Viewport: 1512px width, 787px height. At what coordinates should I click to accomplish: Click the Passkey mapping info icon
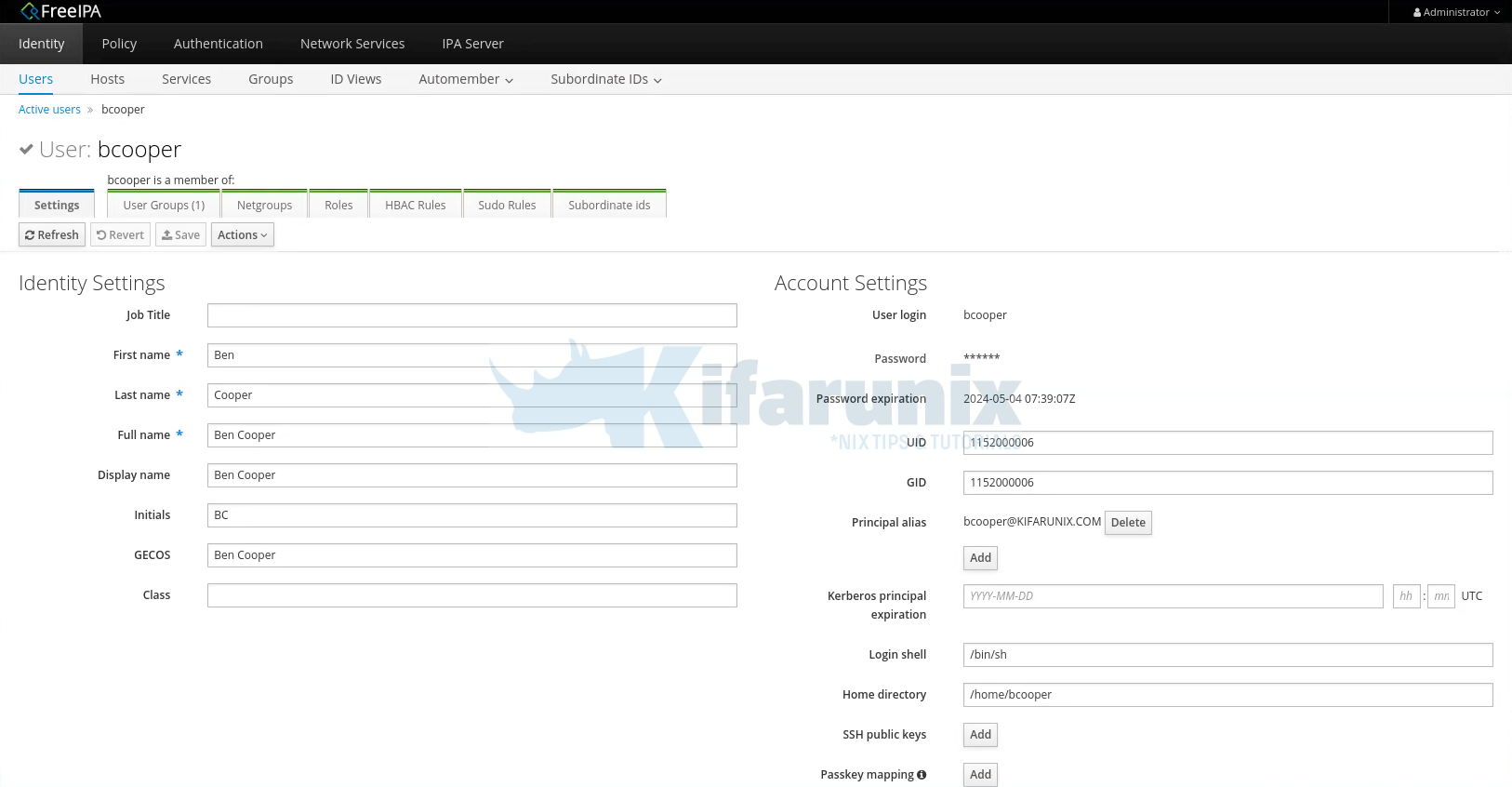coord(922,775)
